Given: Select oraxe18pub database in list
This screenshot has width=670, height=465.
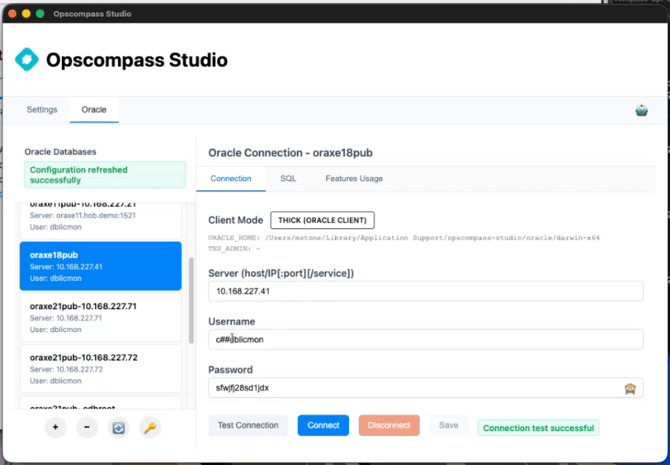Looking at the screenshot, I should tap(99, 266).
